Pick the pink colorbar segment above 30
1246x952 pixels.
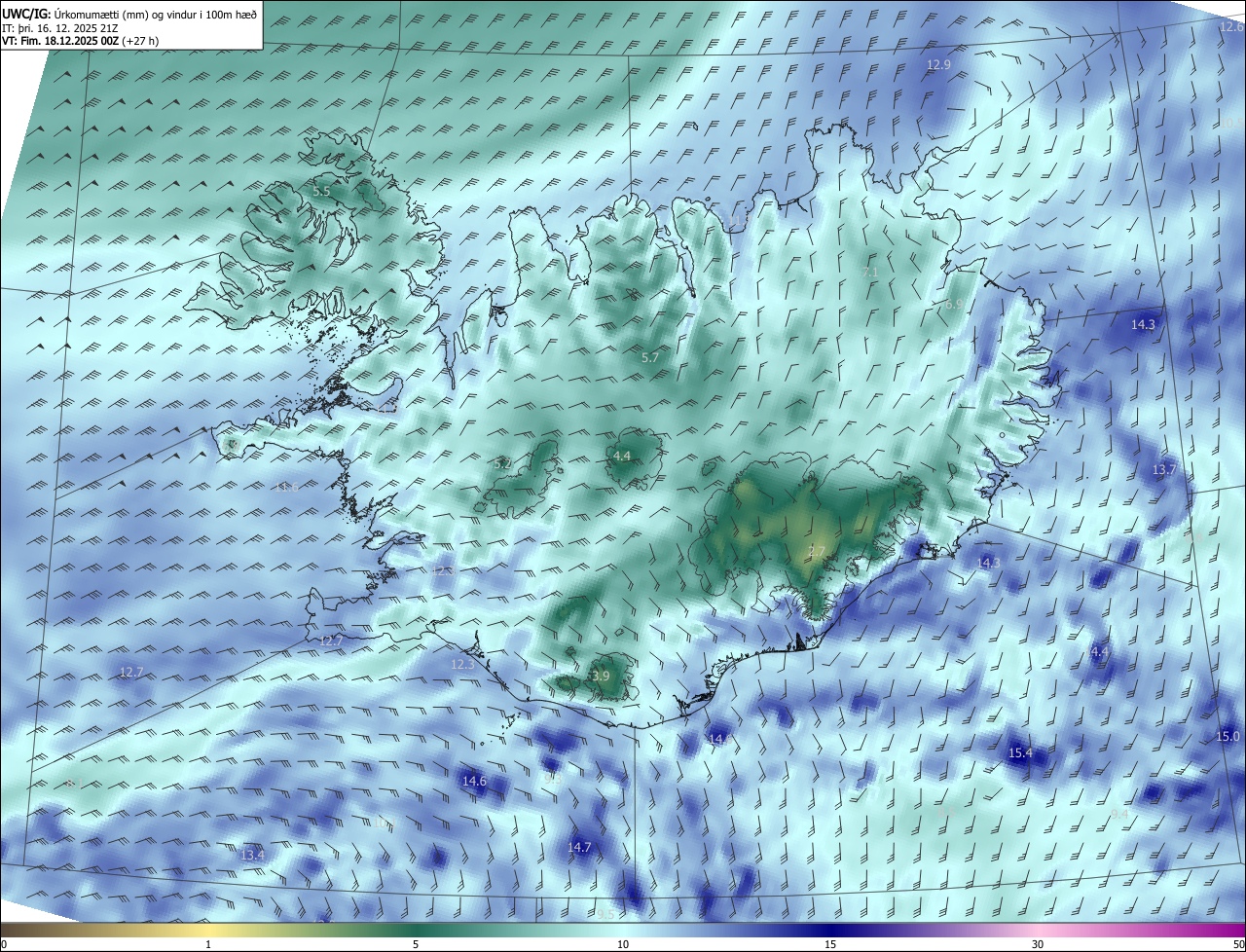pos(1038,931)
